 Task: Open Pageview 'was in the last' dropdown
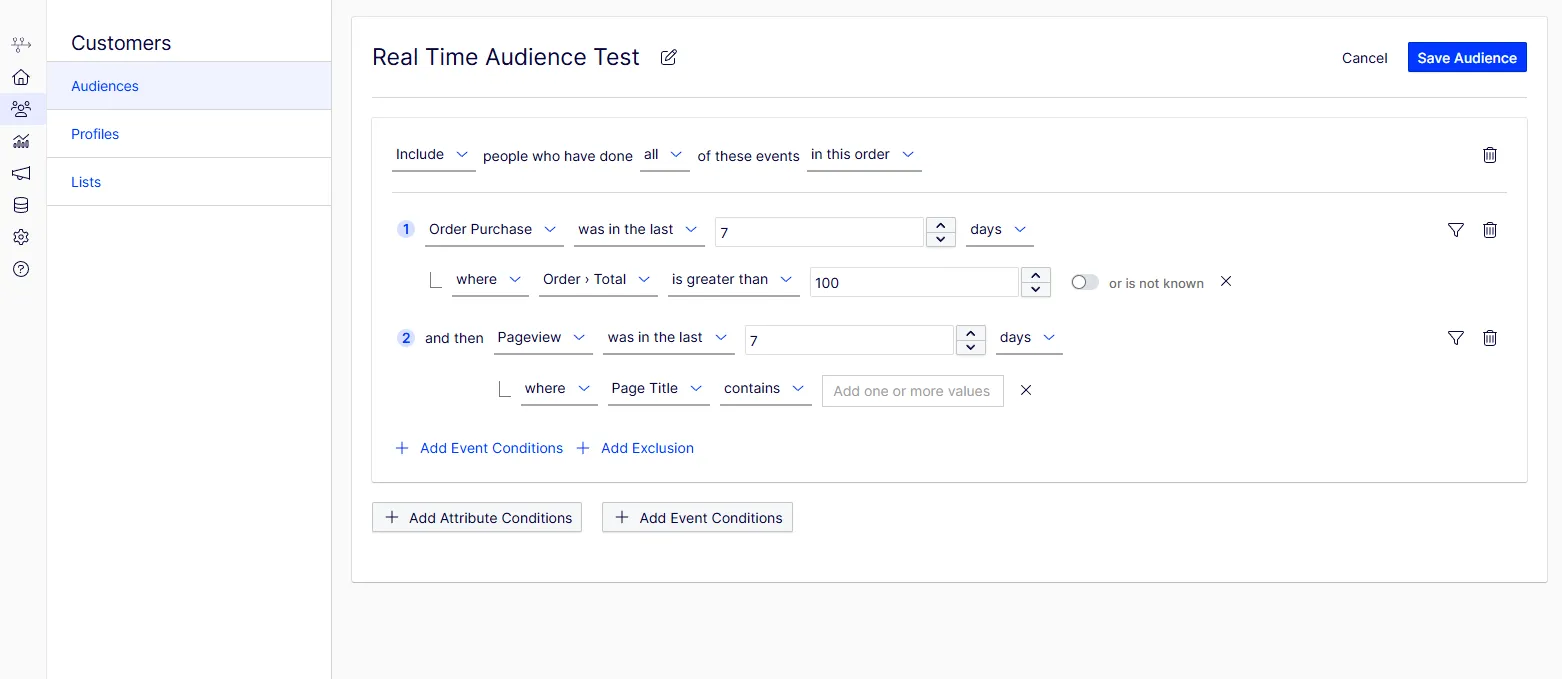(x=669, y=338)
